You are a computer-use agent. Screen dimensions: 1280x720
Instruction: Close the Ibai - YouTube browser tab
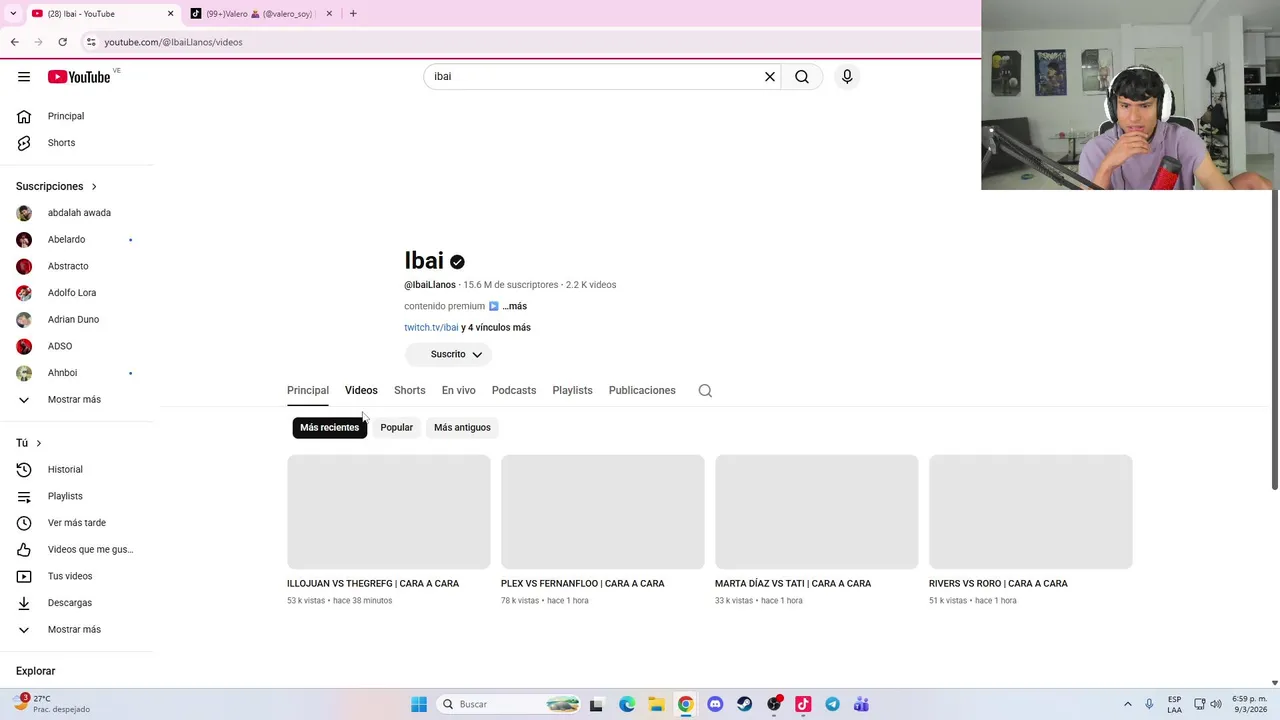(170, 14)
